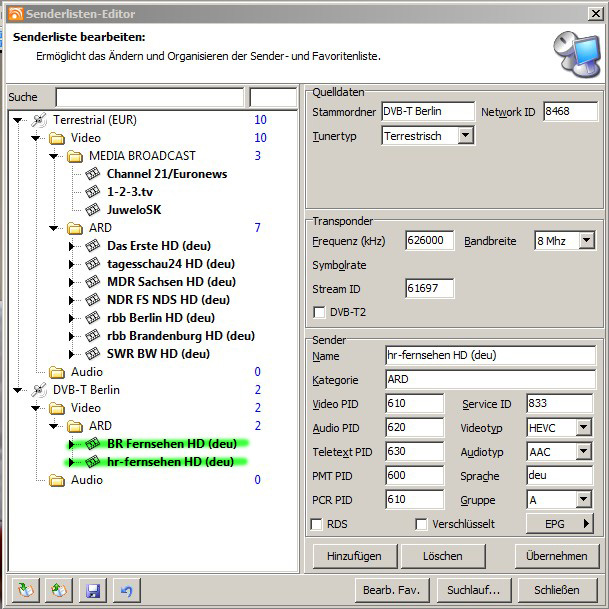Viewport: 609px width, 609px height.
Task: Click the Schließen button
Action: [x=557, y=590]
